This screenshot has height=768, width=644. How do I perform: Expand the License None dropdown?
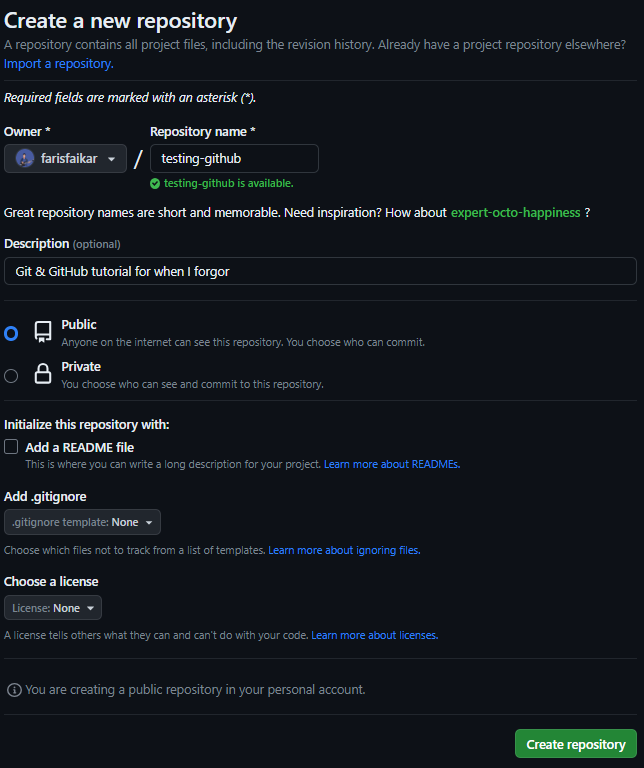tap(53, 608)
